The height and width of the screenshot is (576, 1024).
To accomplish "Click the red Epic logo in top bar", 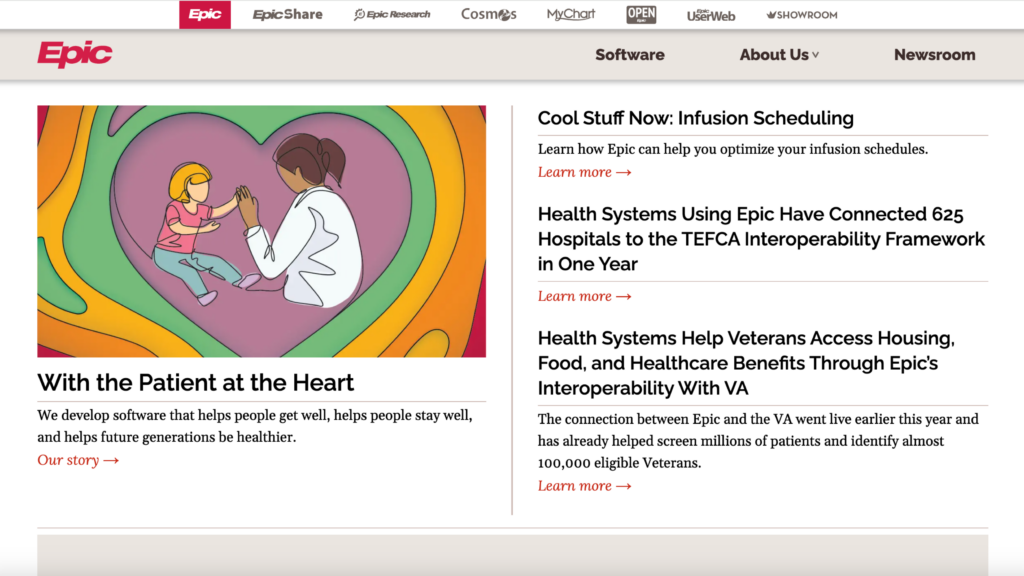I will (x=204, y=14).
